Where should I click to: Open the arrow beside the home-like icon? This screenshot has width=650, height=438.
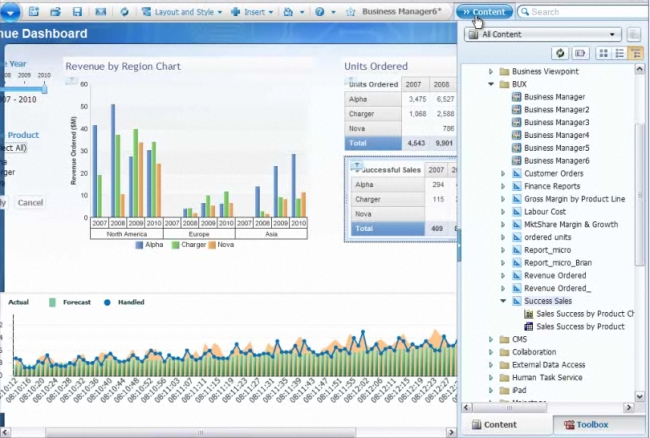click(x=302, y=12)
